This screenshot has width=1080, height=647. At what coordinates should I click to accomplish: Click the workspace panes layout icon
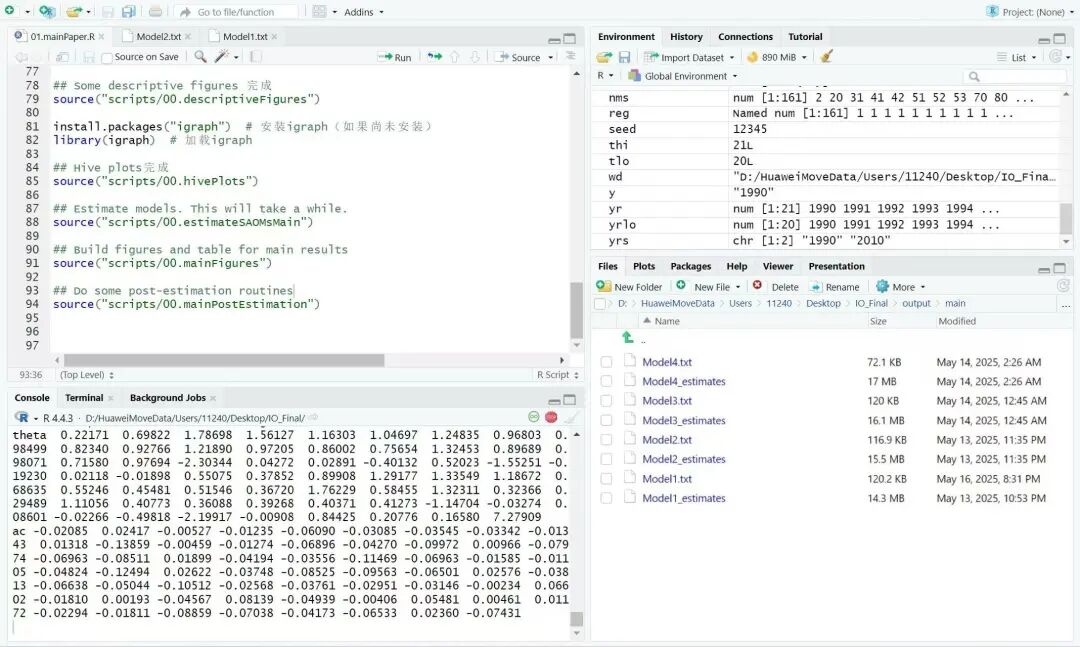320,12
